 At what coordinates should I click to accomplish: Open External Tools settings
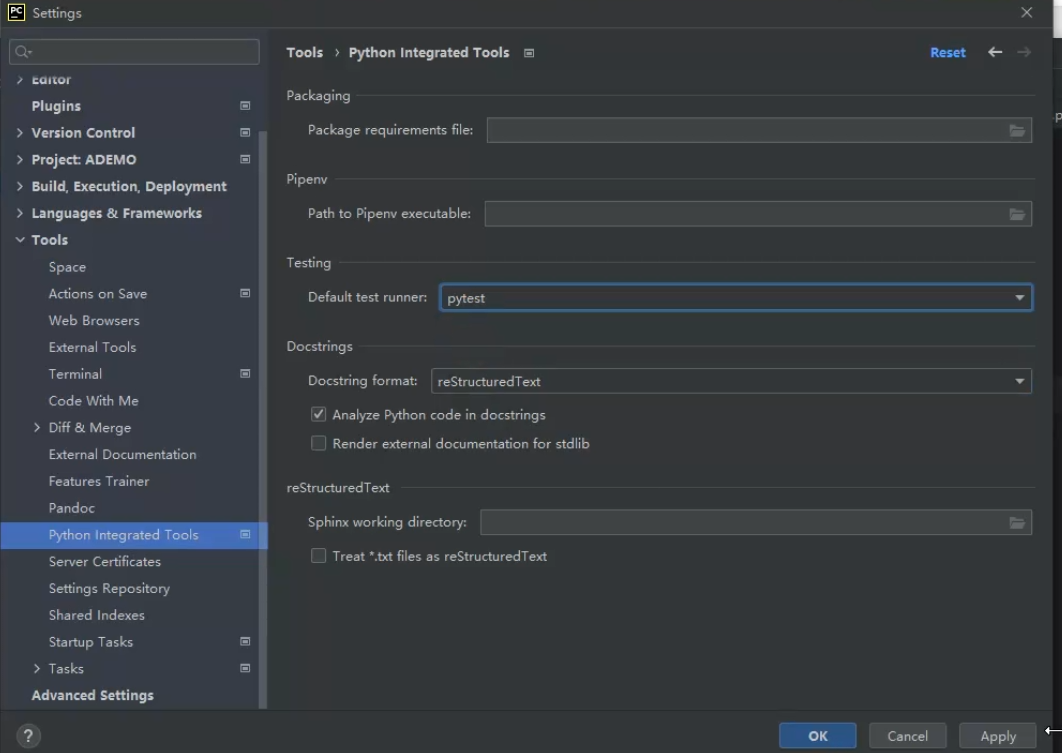pyautogui.click(x=92, y=347)
